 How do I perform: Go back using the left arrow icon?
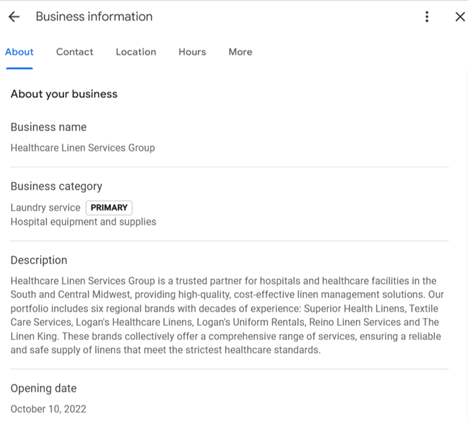coord(14,17)
